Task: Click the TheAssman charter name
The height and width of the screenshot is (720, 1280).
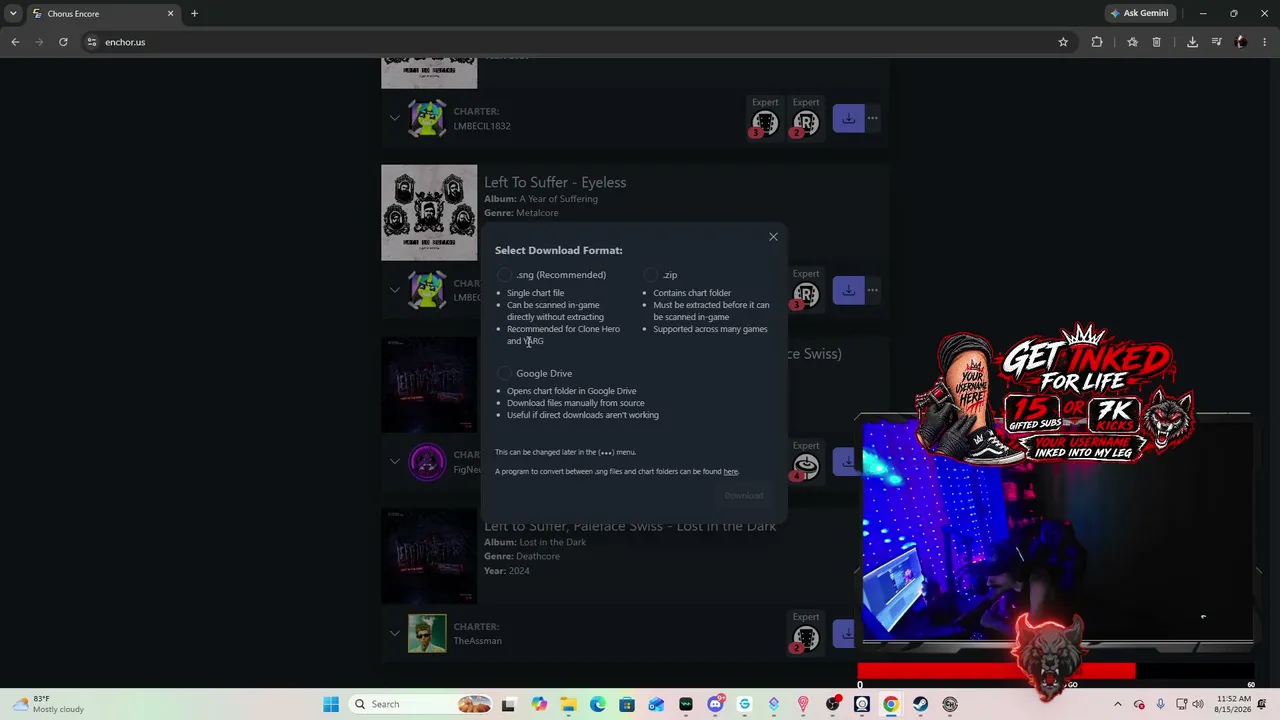Action: [477, 641]
